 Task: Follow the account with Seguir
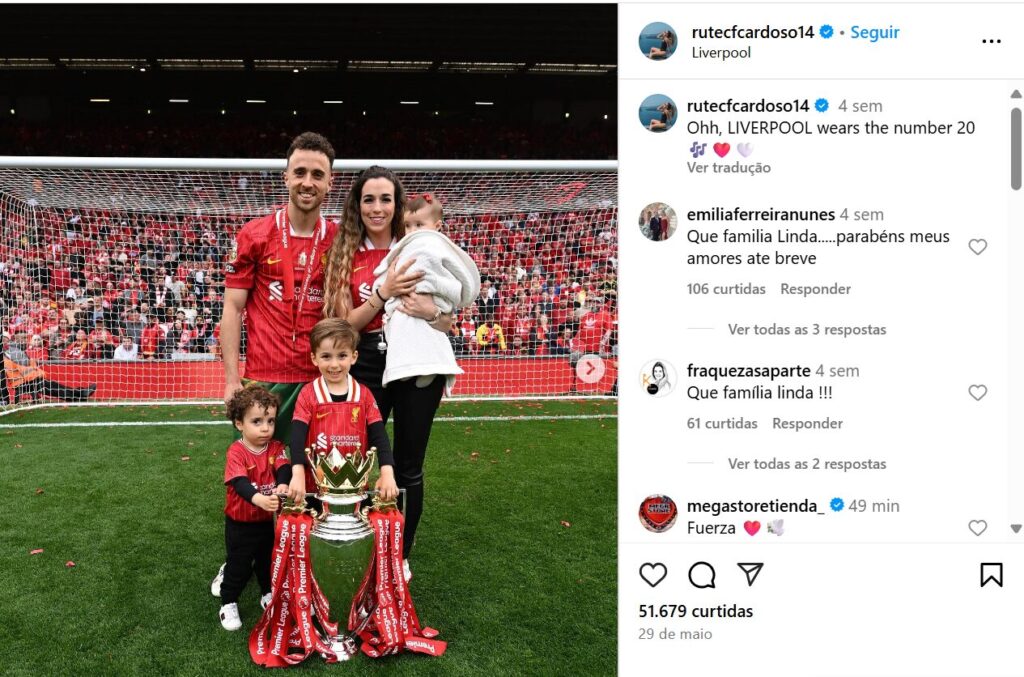[x=874, y=32]
